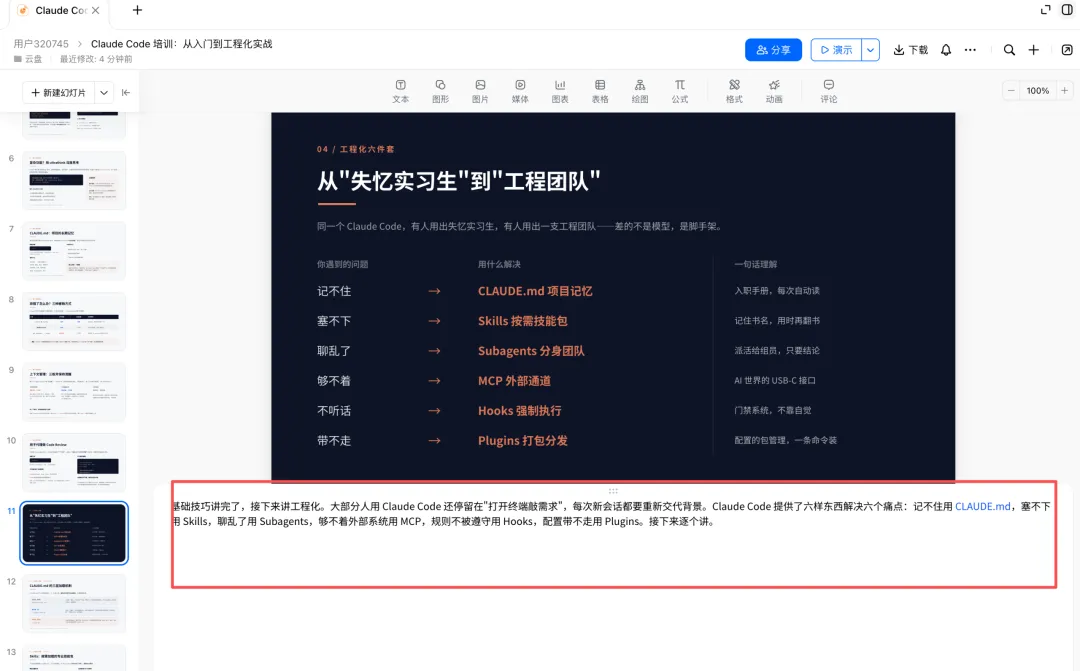Click the CLAUDE.md link in notes
Screen dimensions: 1080x671
tap(982, 506)
